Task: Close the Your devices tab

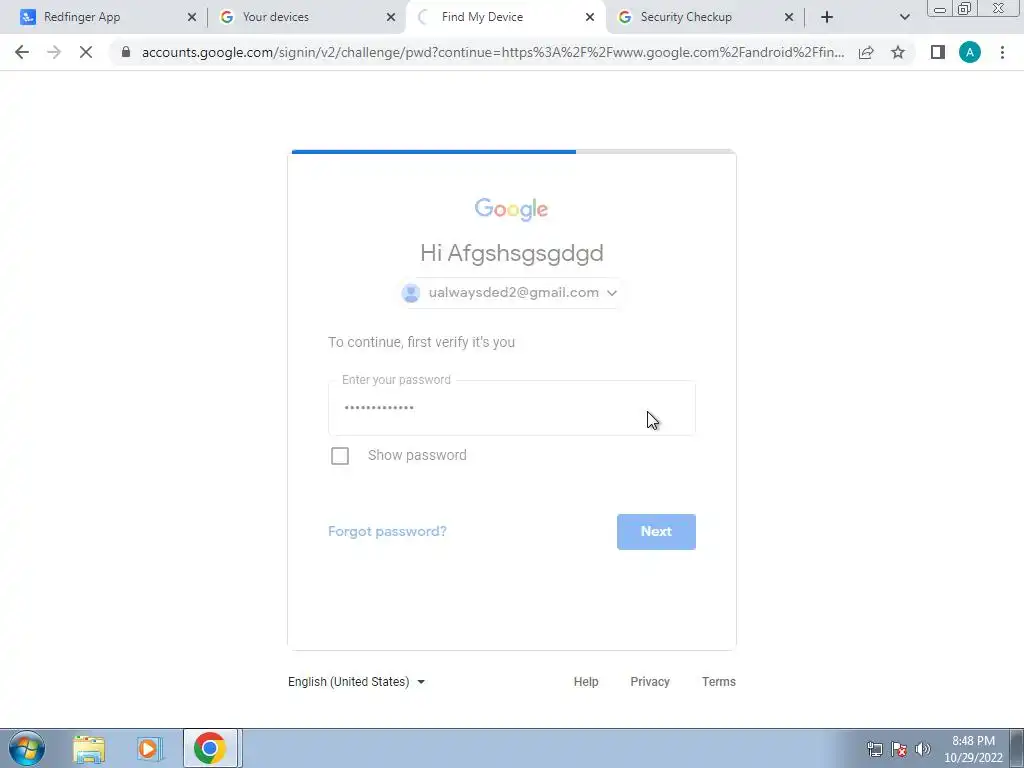Action: click(391, 17)
